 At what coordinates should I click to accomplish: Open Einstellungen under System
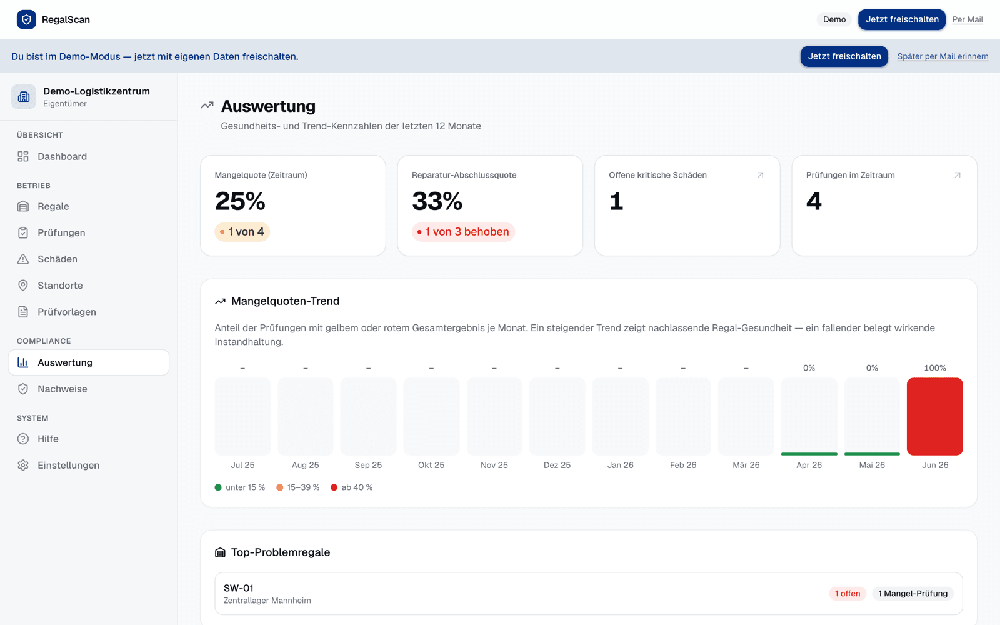click(x=89, y=466)
